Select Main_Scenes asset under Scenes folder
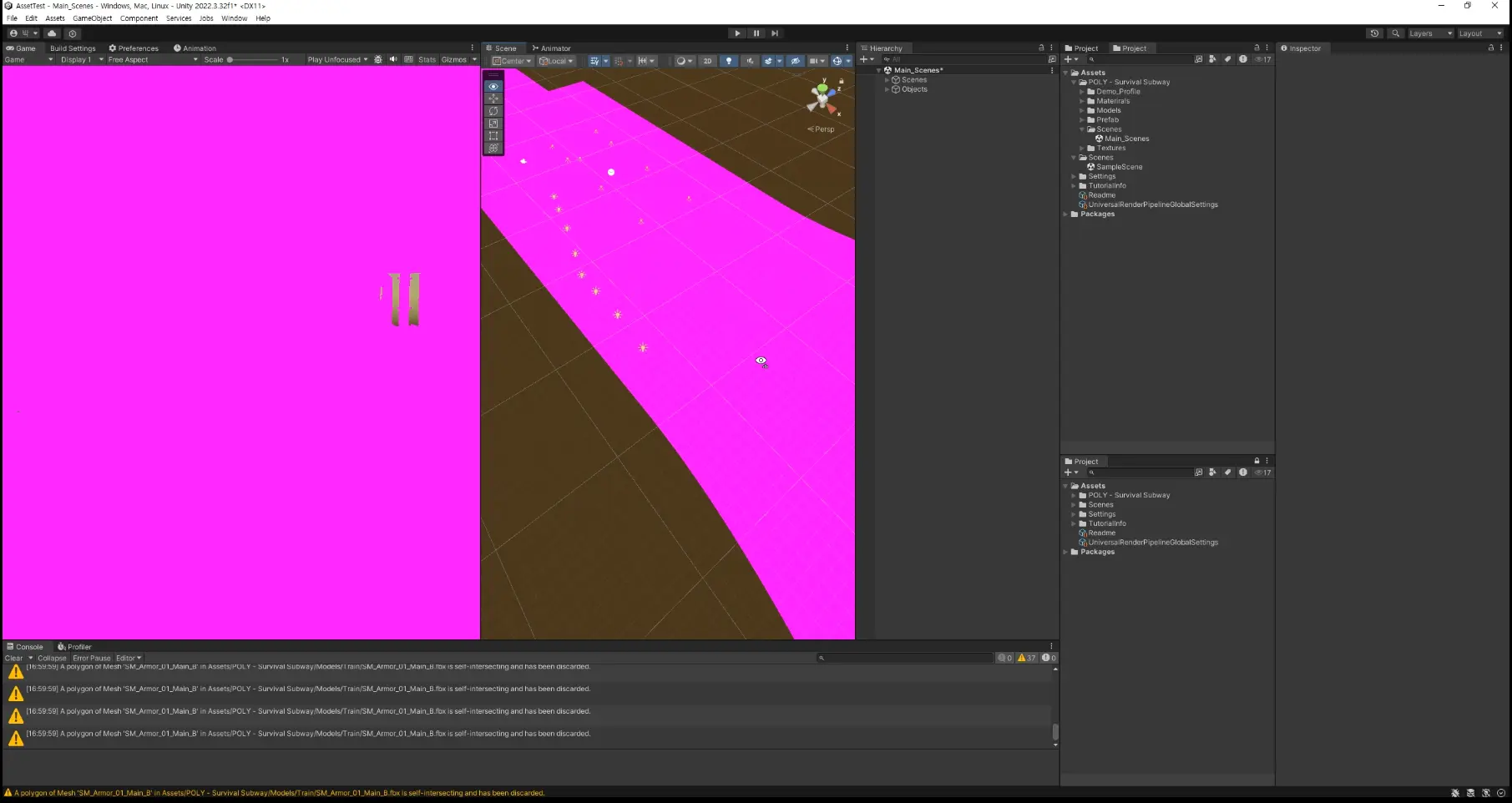Screen dimensions: 1512x803 [1122, 139]
